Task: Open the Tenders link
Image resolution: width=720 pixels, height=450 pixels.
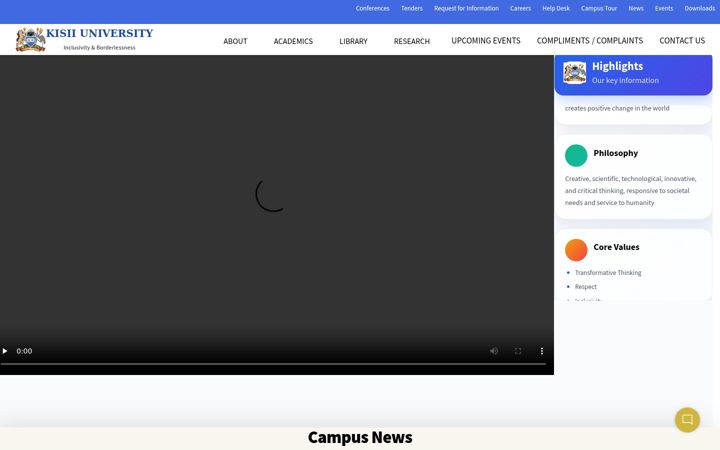Action: 411,8
